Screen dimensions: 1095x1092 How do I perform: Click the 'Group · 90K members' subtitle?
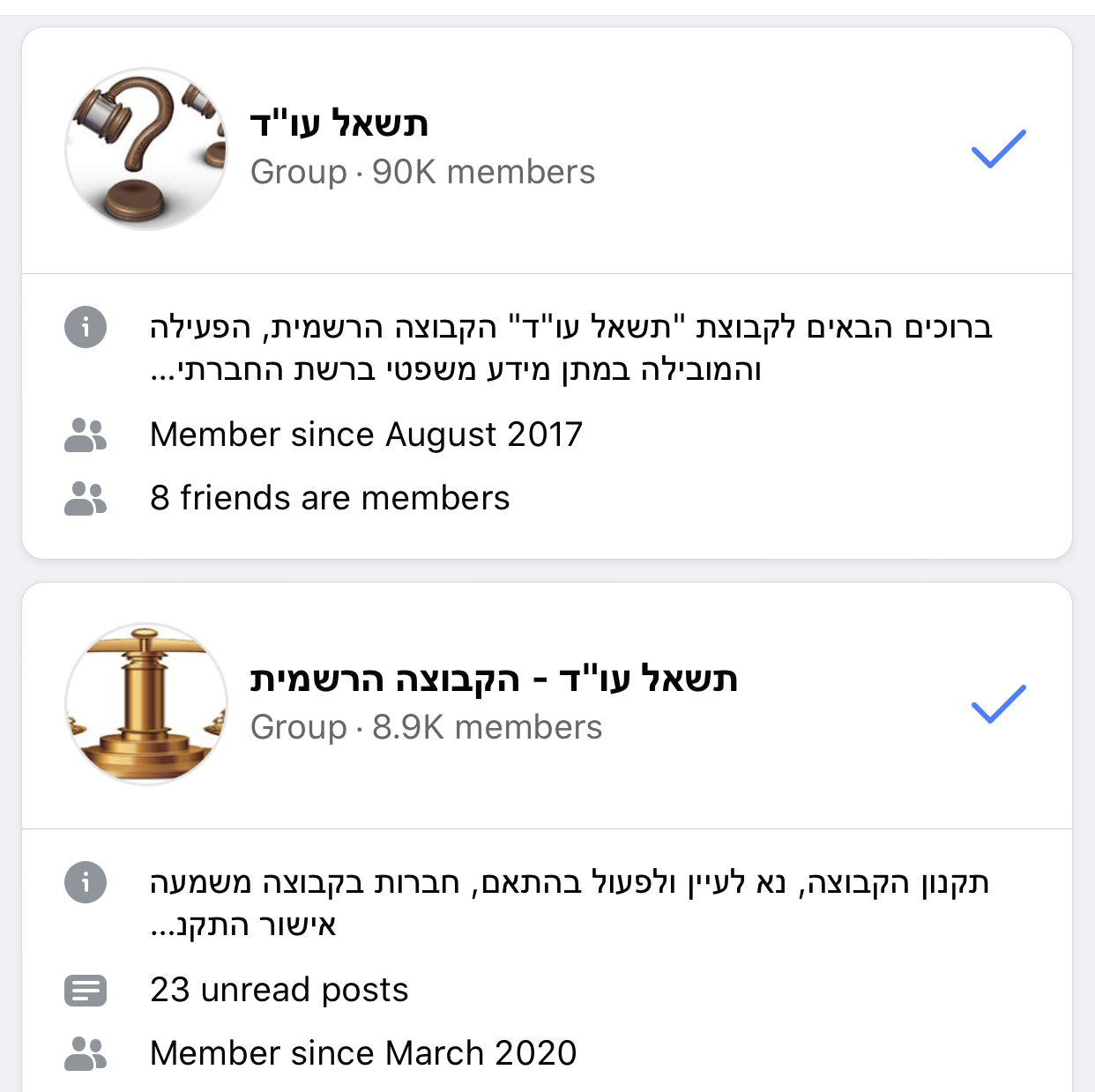click(x=422, y=173)
